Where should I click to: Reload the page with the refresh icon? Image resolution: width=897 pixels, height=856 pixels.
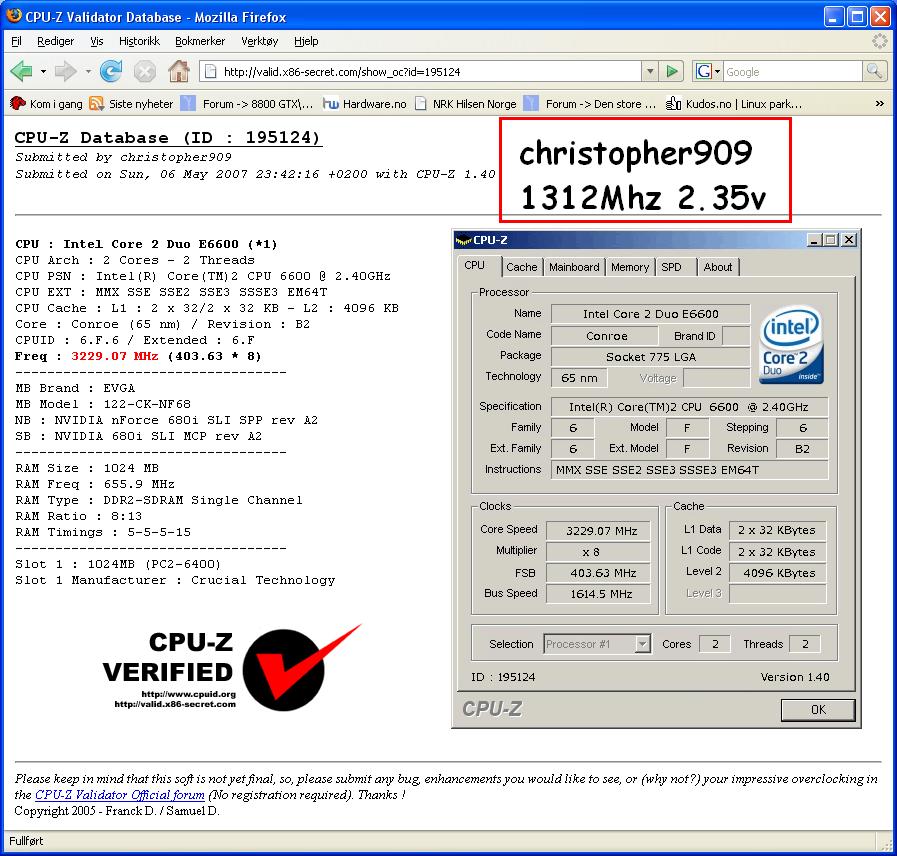point(111,72)
